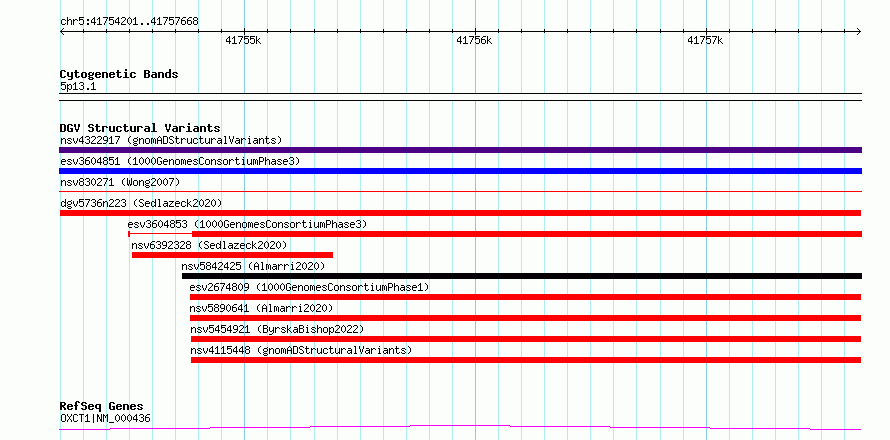Viewport: 890px width, 440px height.
Task: Select the blue esv3604851 variant bar
Action: tap(460, 171)
